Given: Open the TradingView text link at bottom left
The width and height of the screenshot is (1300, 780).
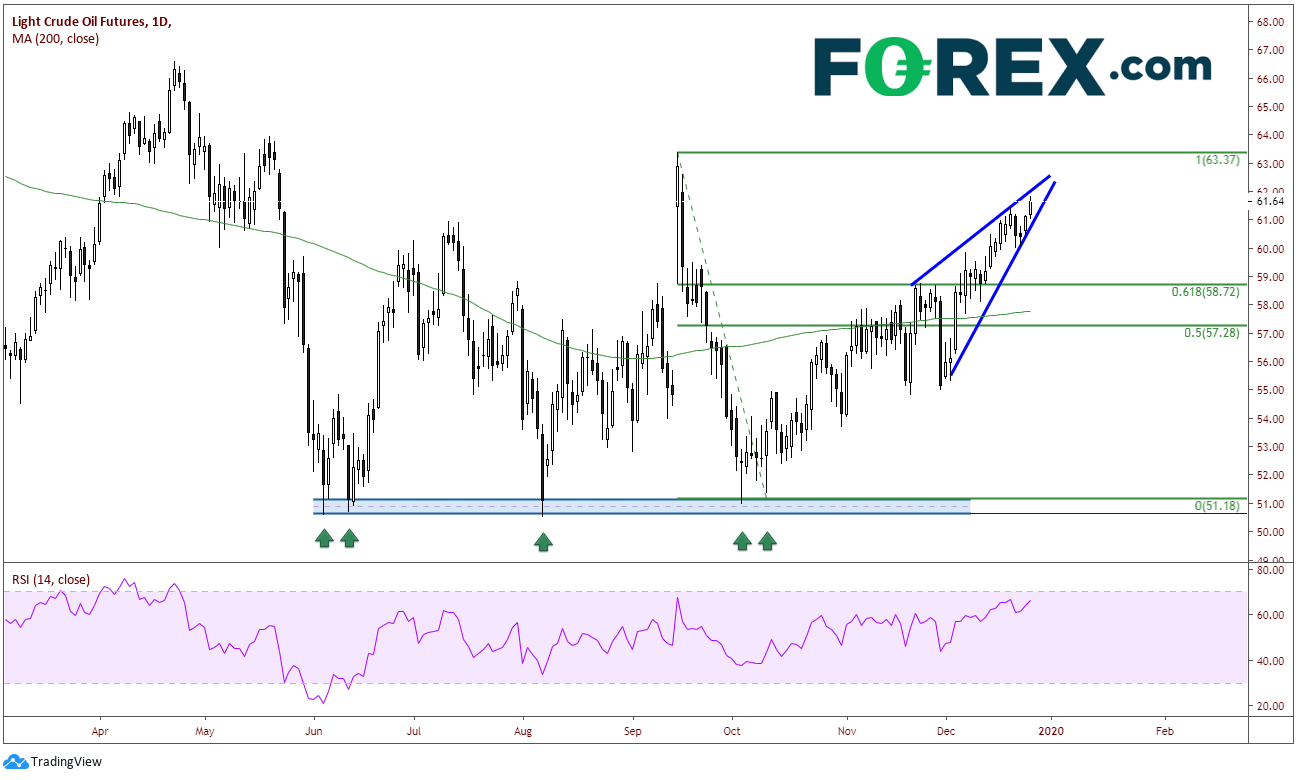Looking at the screenshot, I should tap(66, 762).
